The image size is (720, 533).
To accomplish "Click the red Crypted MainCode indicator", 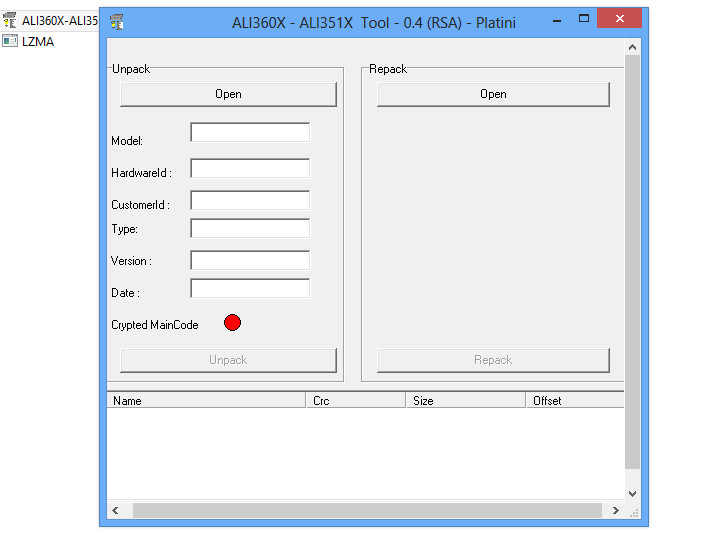I will coord(232,323).
